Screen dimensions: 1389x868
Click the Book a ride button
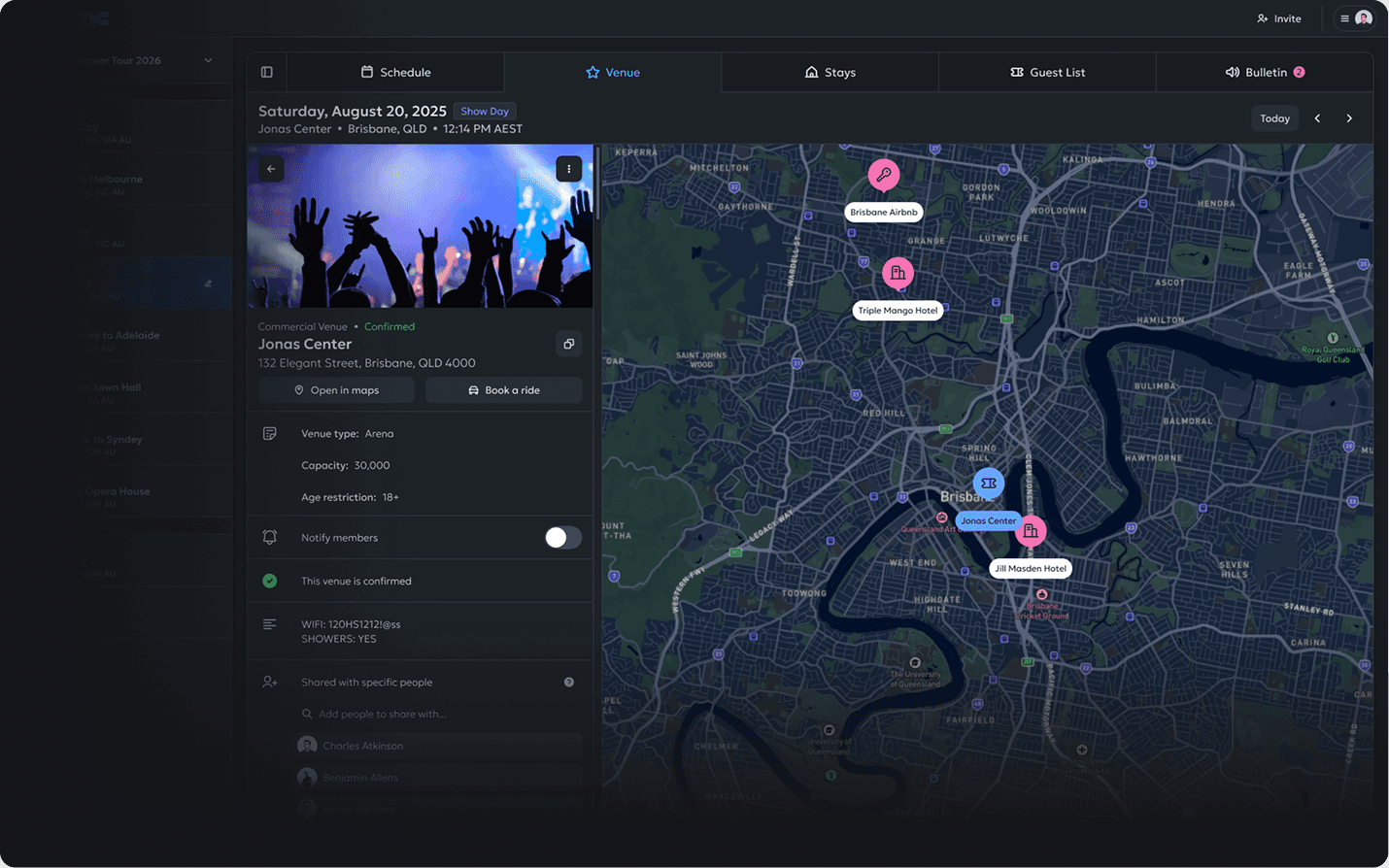[x=503, y=389]
